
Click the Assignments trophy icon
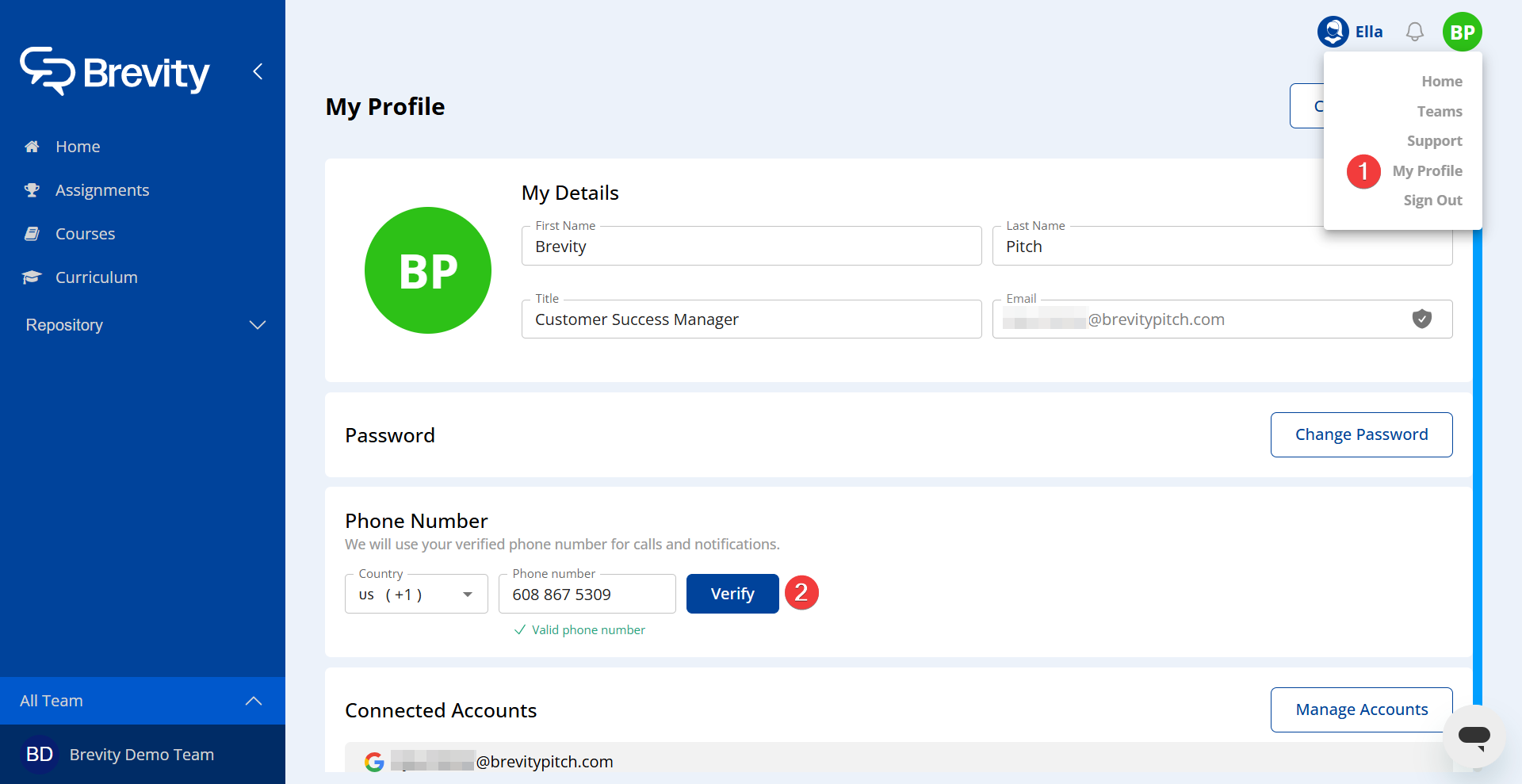point(32,190)
